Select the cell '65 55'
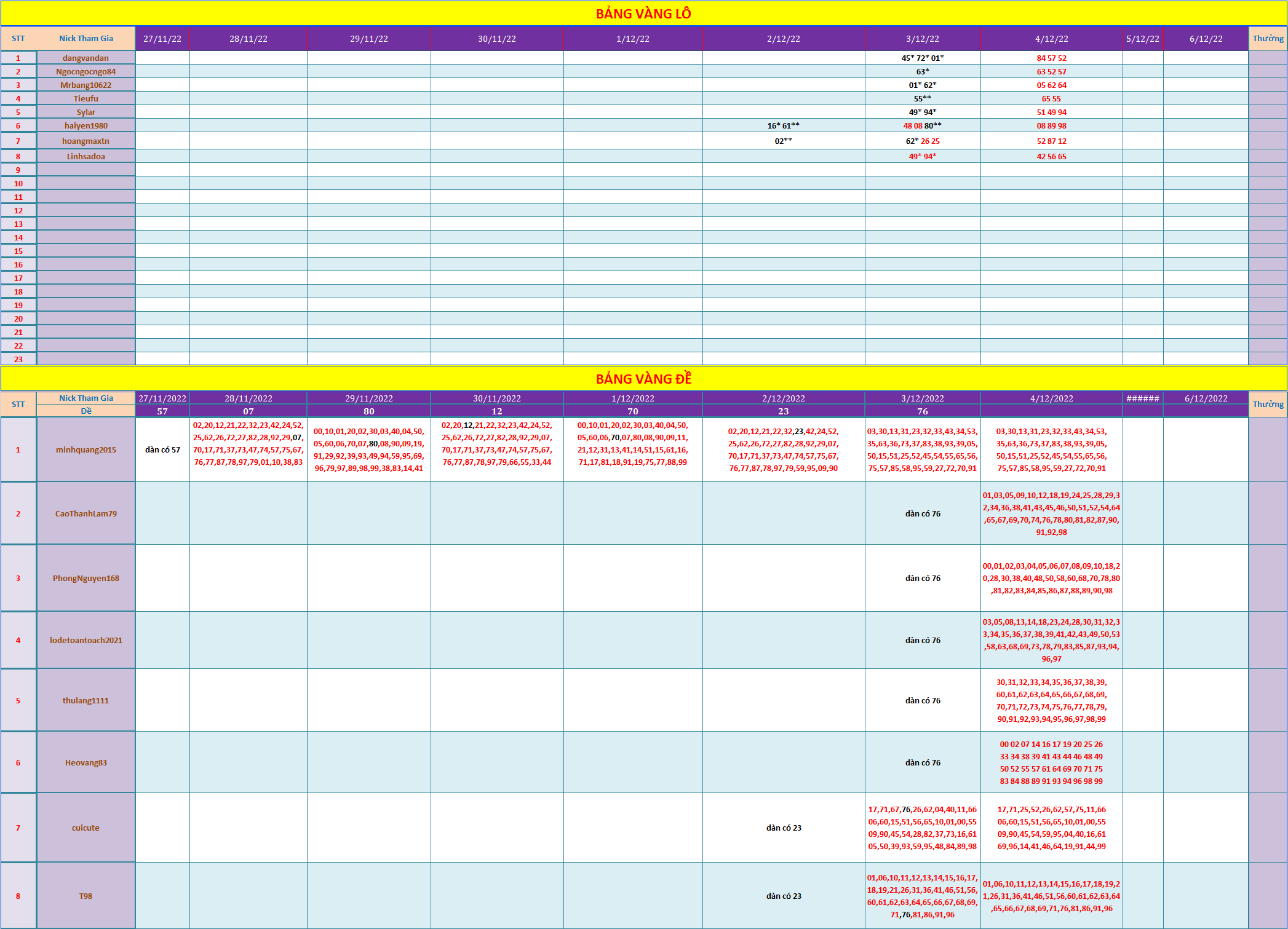This screenshot has width=1288, height=929. tap(1052, 98)
